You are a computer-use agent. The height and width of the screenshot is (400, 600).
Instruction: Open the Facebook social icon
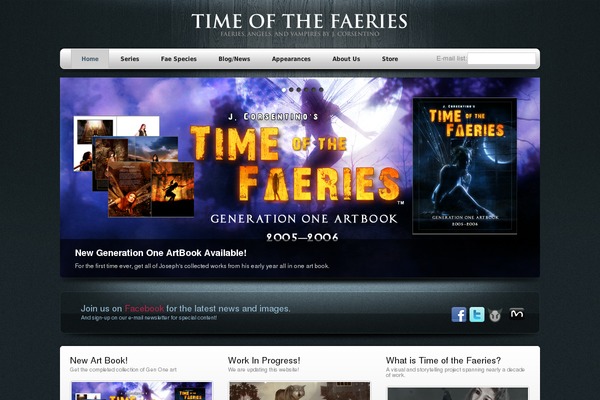[x=459, y=315]
